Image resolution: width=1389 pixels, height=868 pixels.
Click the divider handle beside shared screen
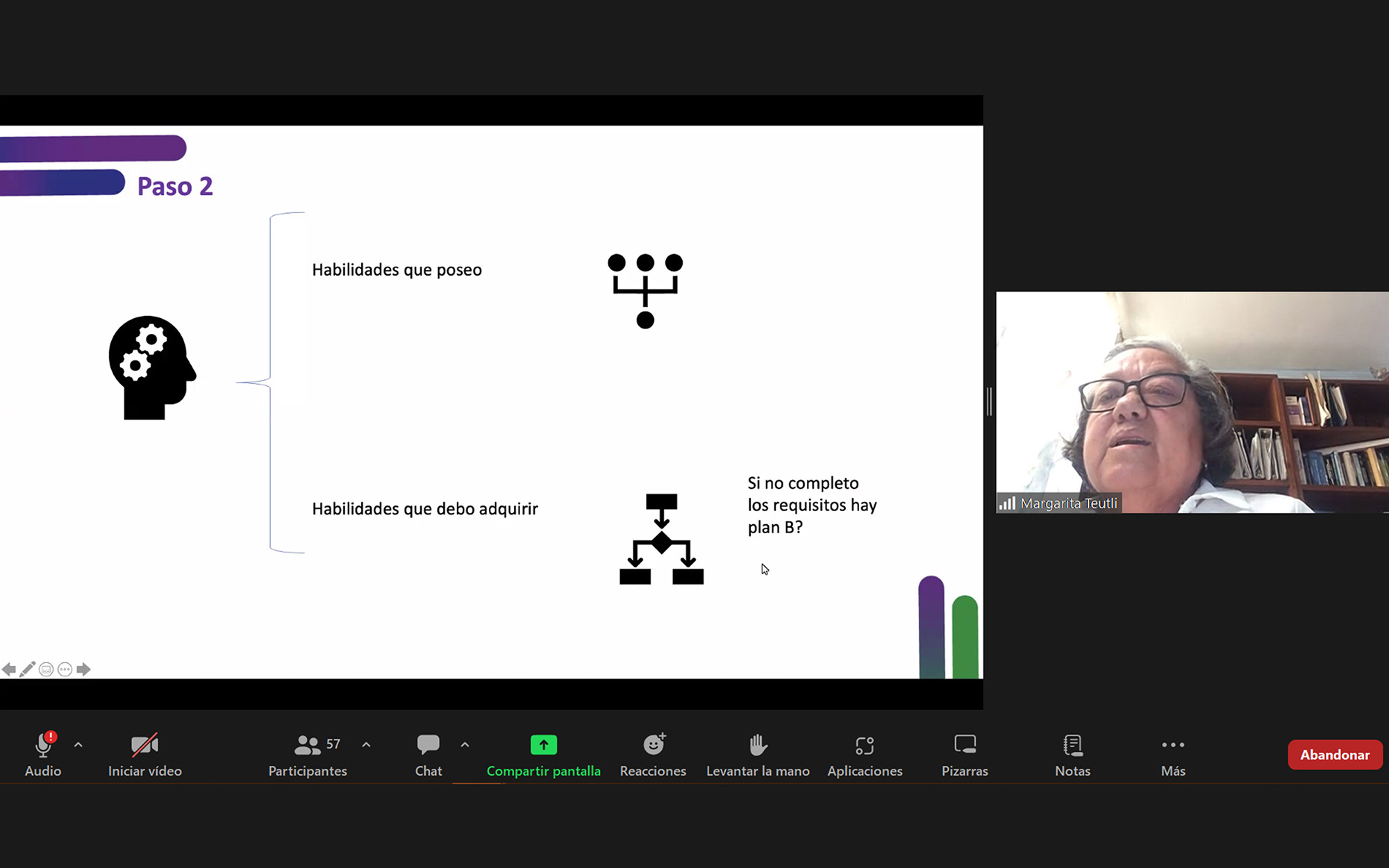[989, 401]
